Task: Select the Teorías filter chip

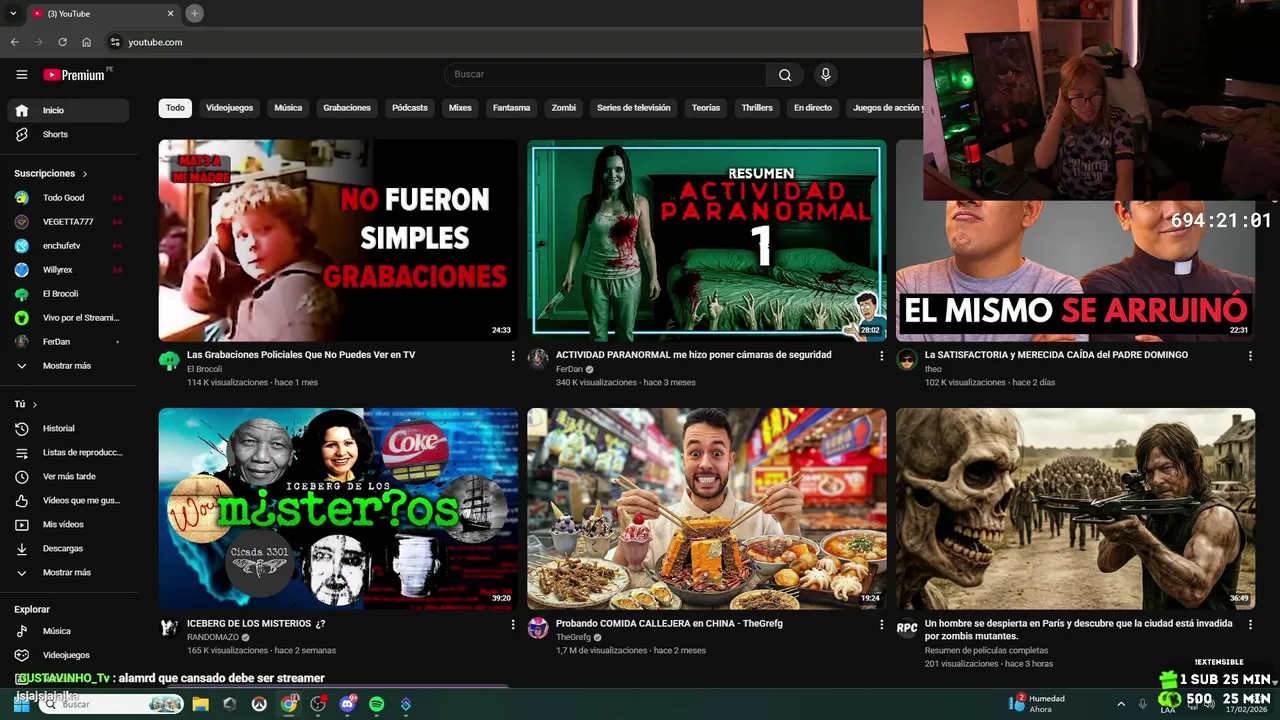Action: pyautogui.click(x=706, y=108)
